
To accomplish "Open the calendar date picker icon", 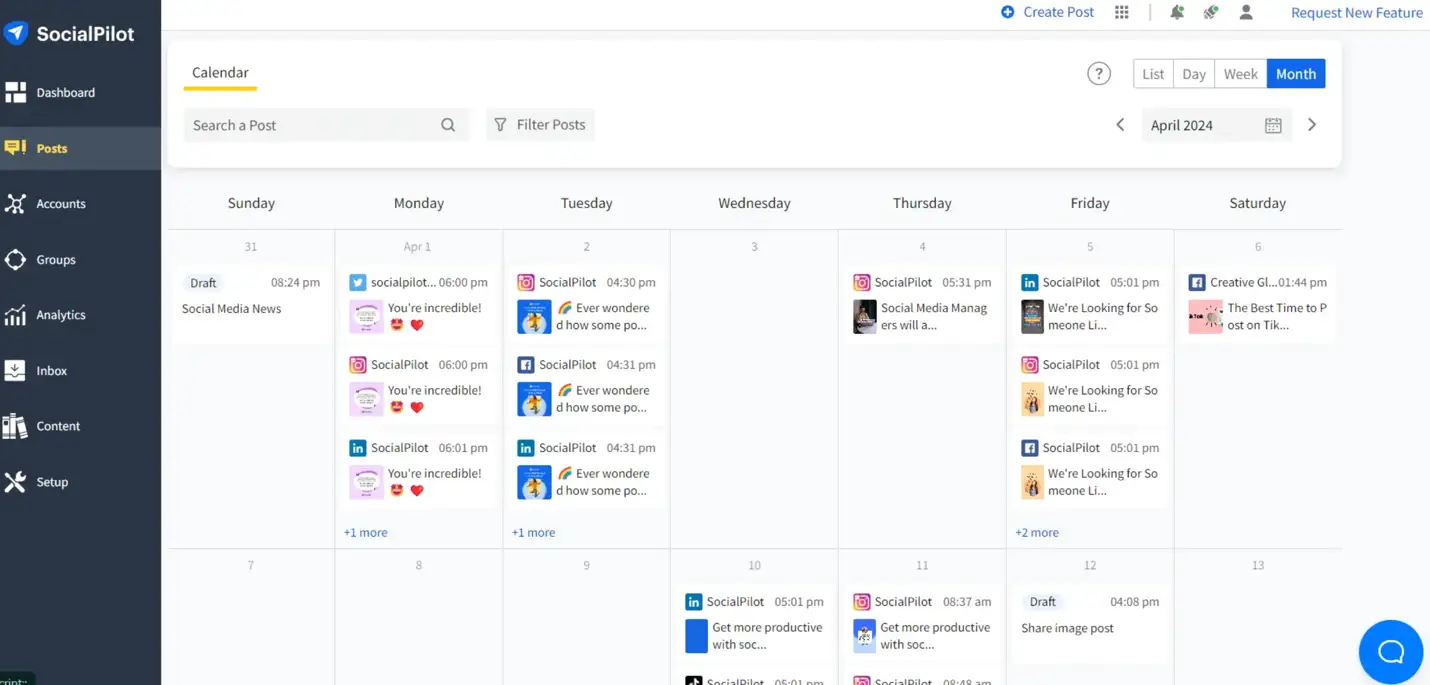I will (x=1272, y=124).
